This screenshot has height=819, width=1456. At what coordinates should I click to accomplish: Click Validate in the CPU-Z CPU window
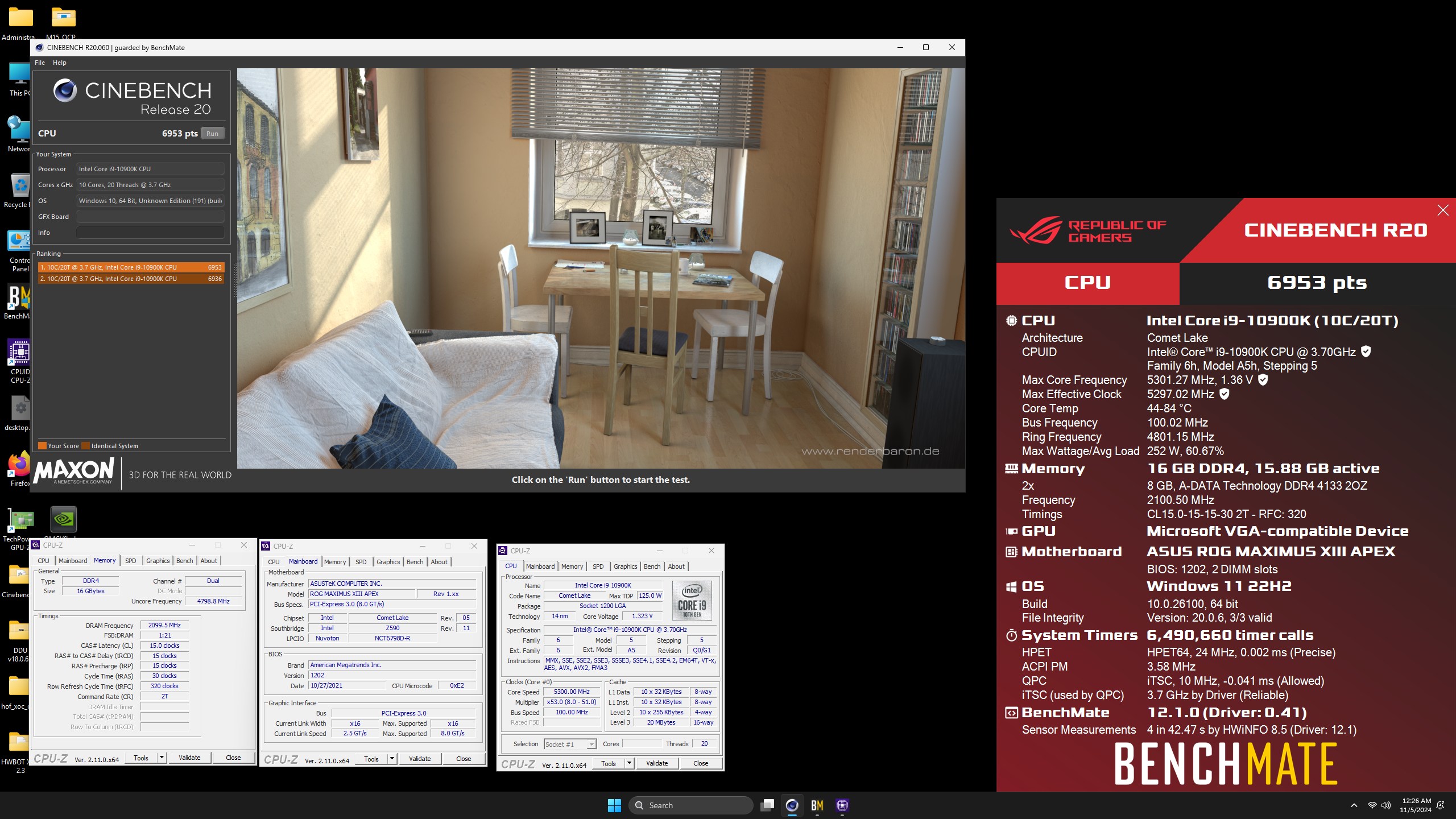pos(657,763)
